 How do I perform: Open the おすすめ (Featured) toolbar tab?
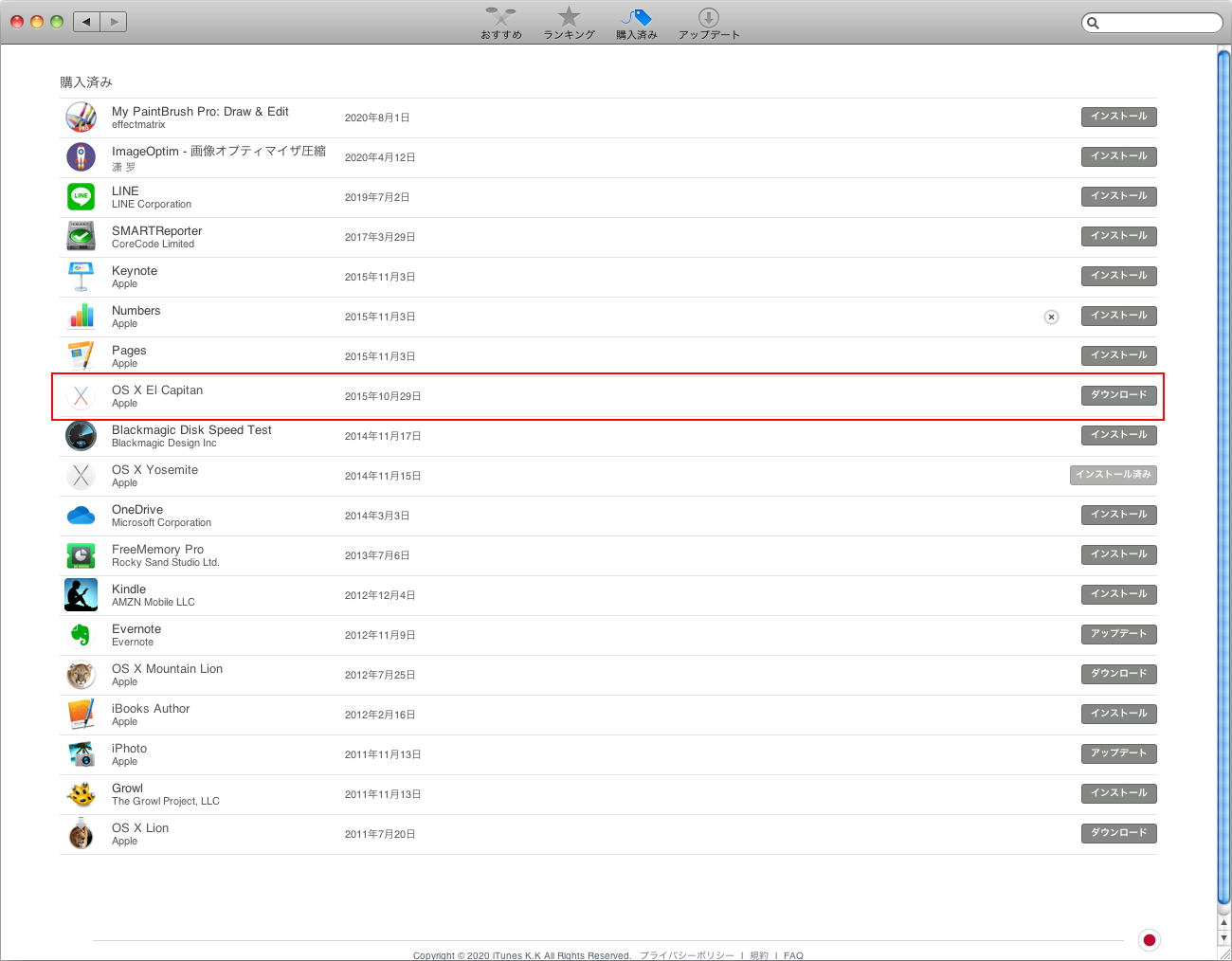(x=500, y=23)
